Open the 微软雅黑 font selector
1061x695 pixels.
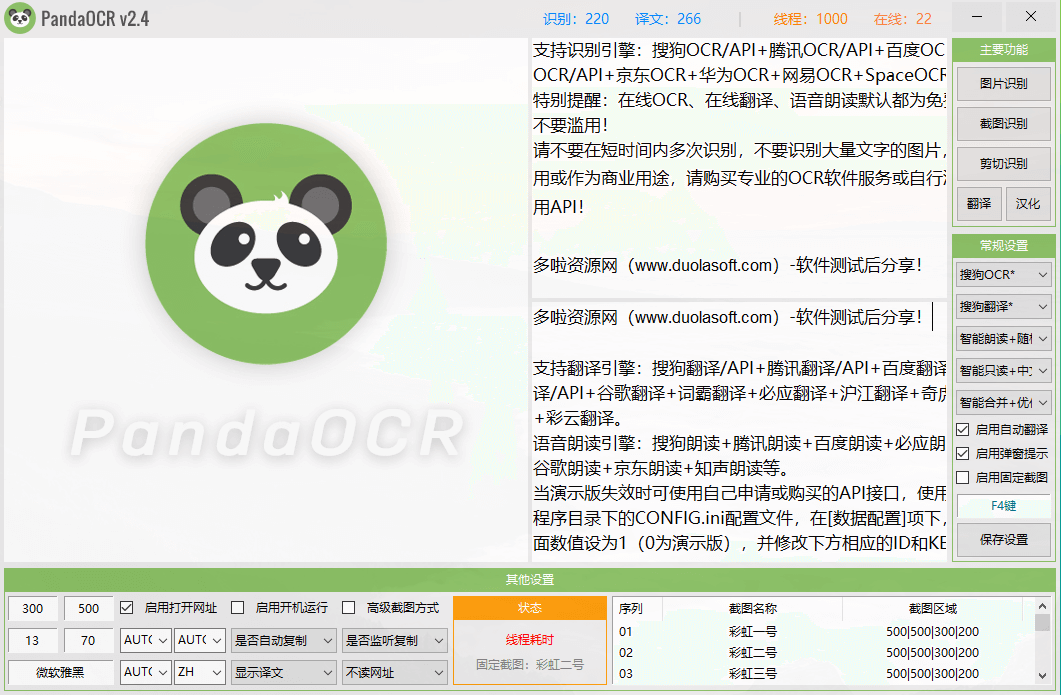pos(60,673)
